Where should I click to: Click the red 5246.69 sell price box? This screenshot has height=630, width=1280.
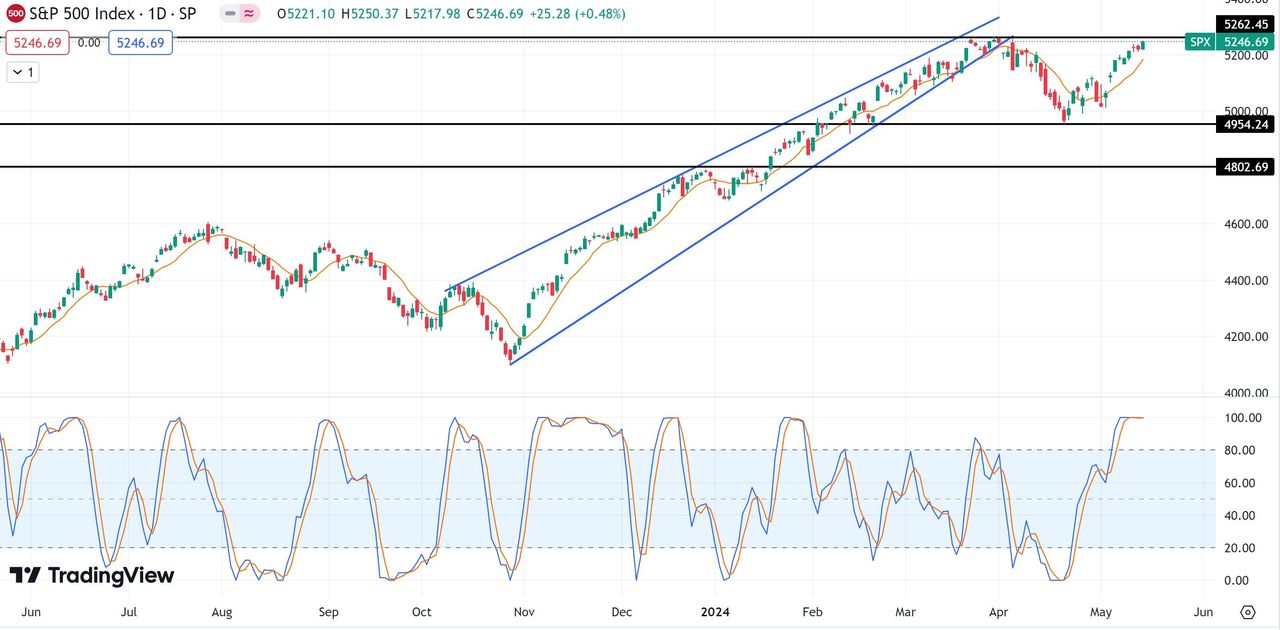point(39,43)
